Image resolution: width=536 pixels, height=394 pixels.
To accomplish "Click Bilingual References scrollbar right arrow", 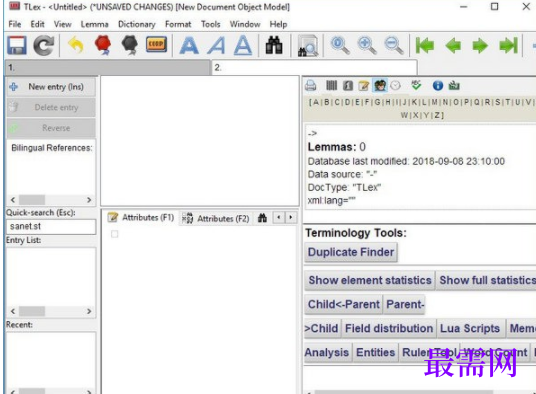I will coord(89,200).
